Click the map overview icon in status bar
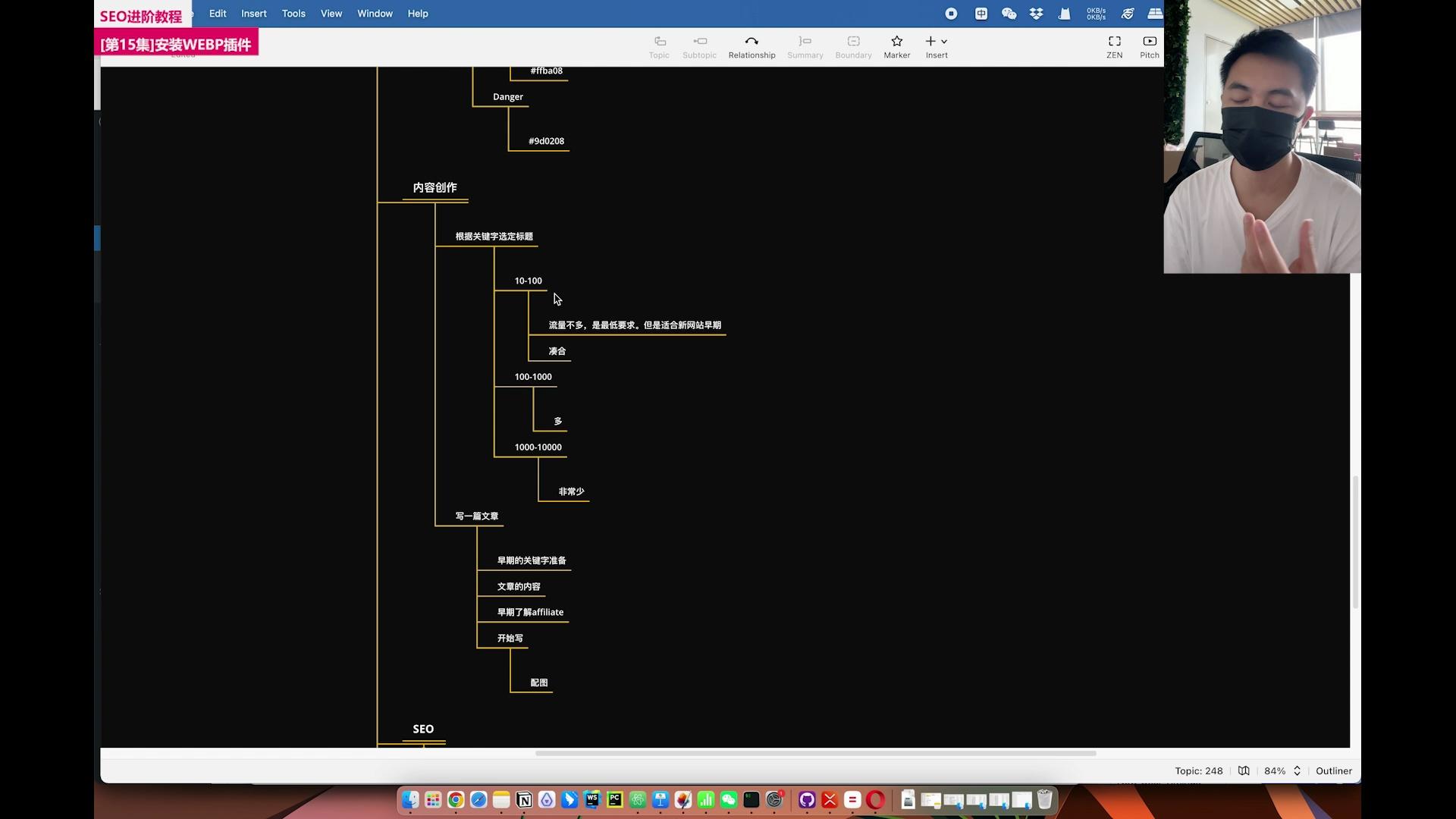This screenshot has width=1456, height=819. tap(1244, 770)
